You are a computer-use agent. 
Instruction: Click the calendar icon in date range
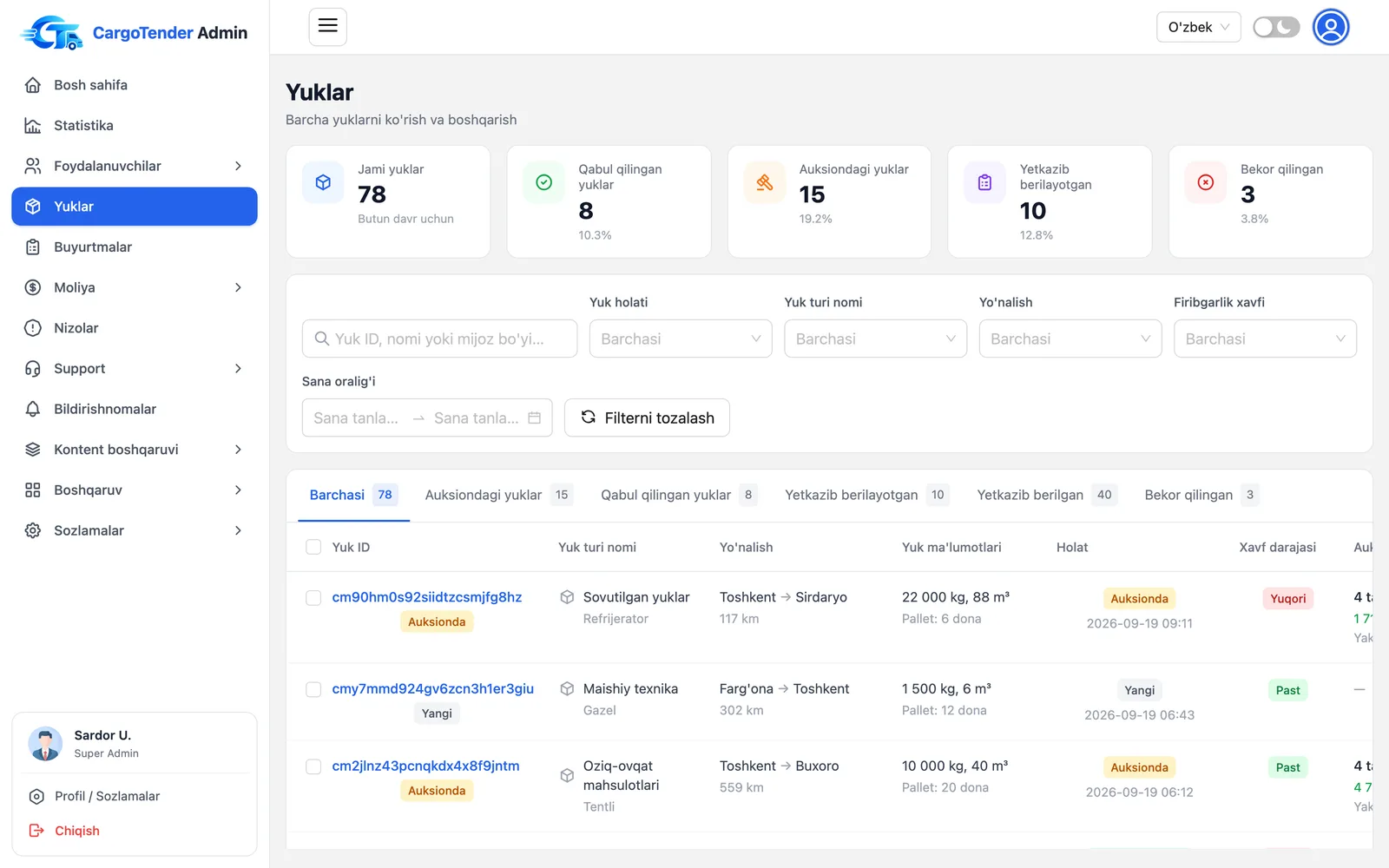(535, 418)
